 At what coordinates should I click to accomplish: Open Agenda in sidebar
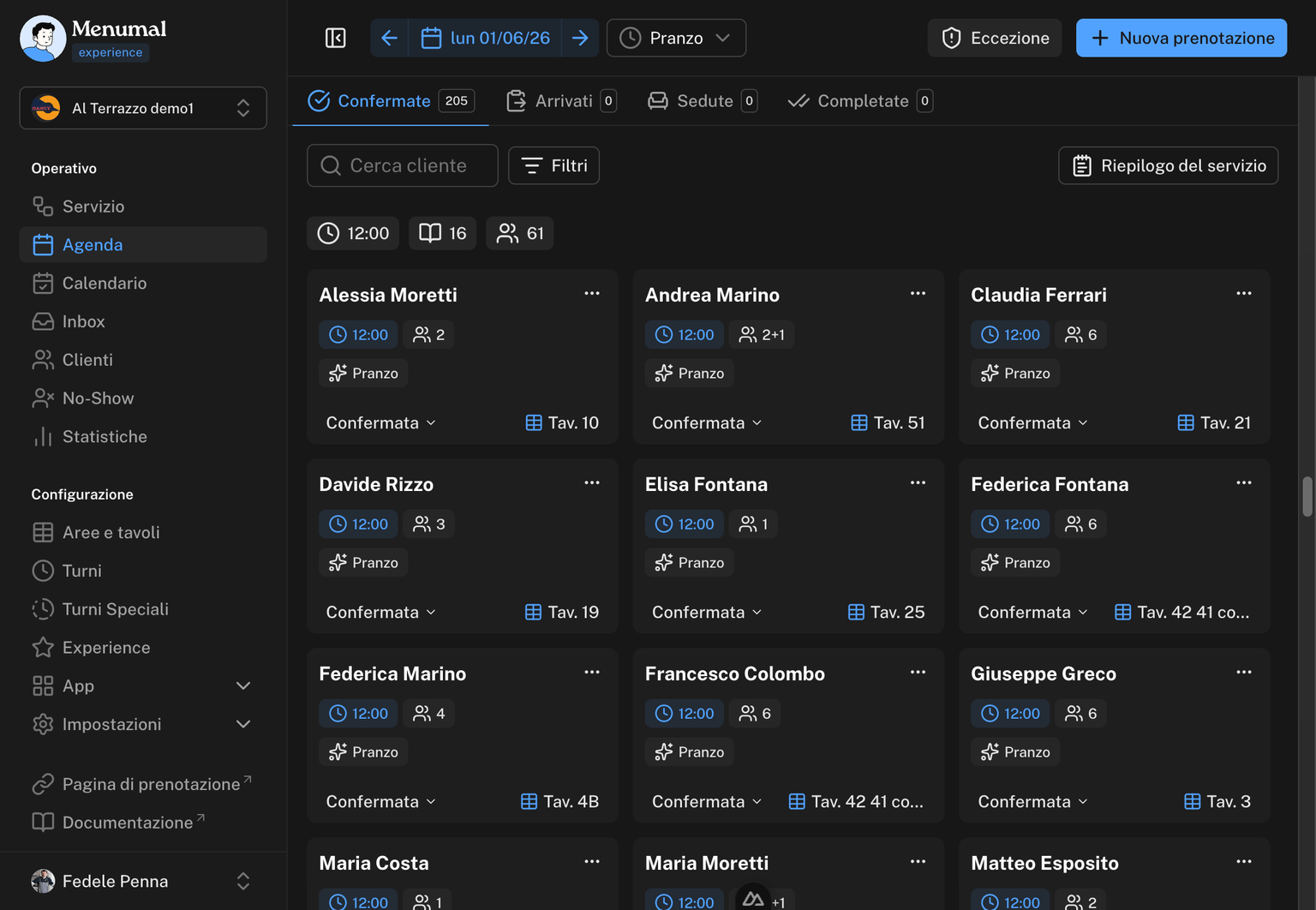pyautogui.click(x=143, y=245)
